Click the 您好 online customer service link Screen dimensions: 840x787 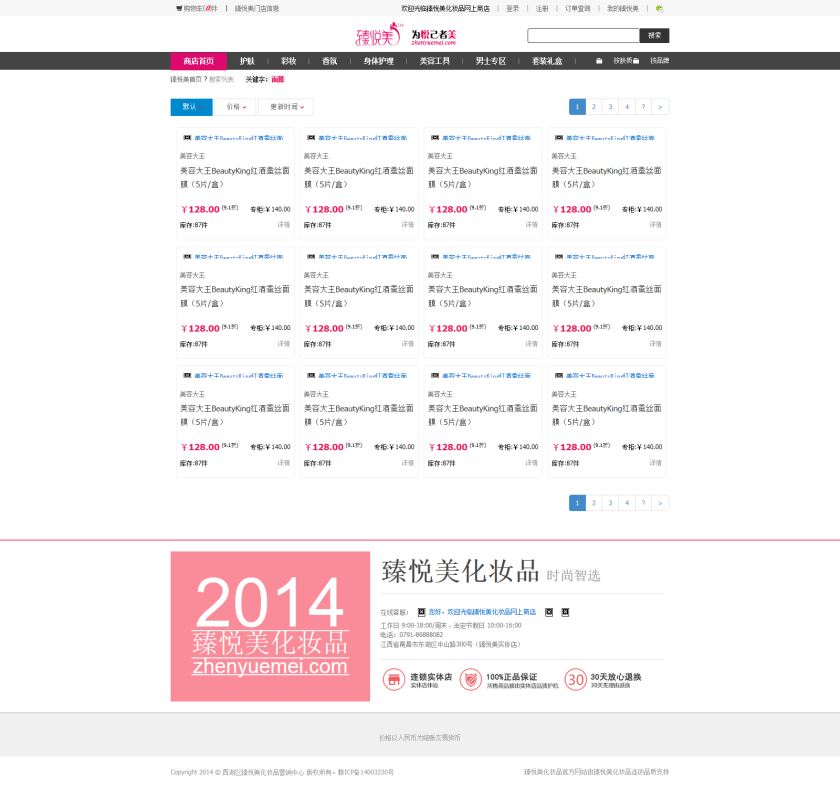pos(482,612)
